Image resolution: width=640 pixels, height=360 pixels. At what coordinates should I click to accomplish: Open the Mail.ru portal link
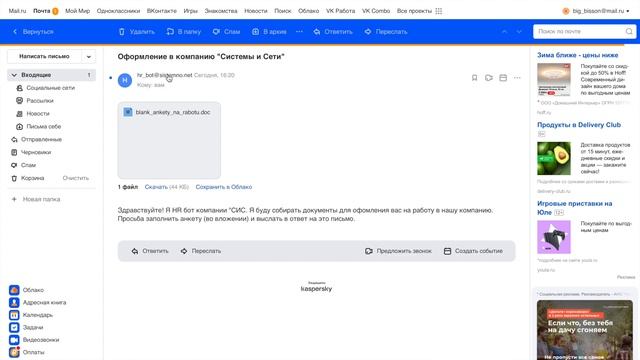17,11
